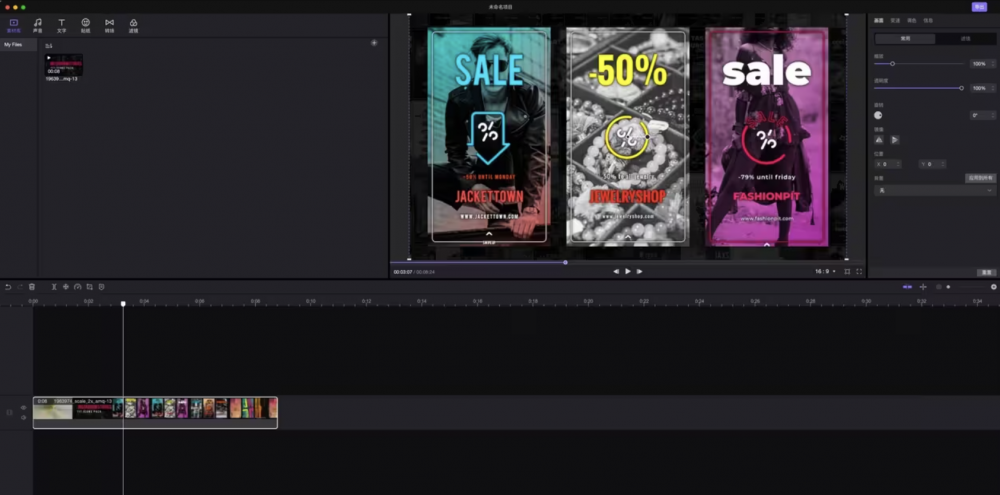Open the 16:9 aspect ratio dropdown
1000x495 pixels.
[825, 271]
